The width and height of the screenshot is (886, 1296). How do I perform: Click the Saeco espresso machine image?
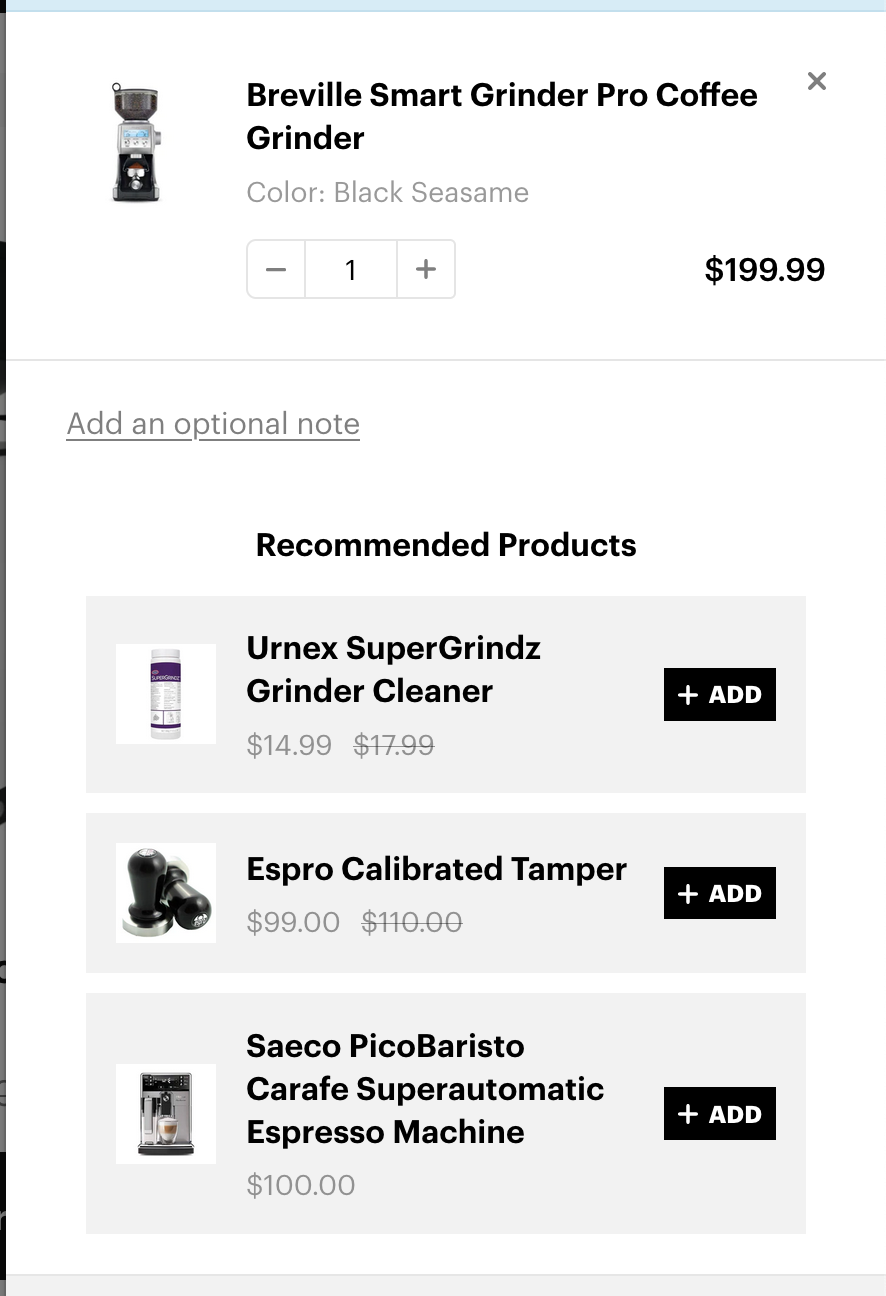(166, 1113)
